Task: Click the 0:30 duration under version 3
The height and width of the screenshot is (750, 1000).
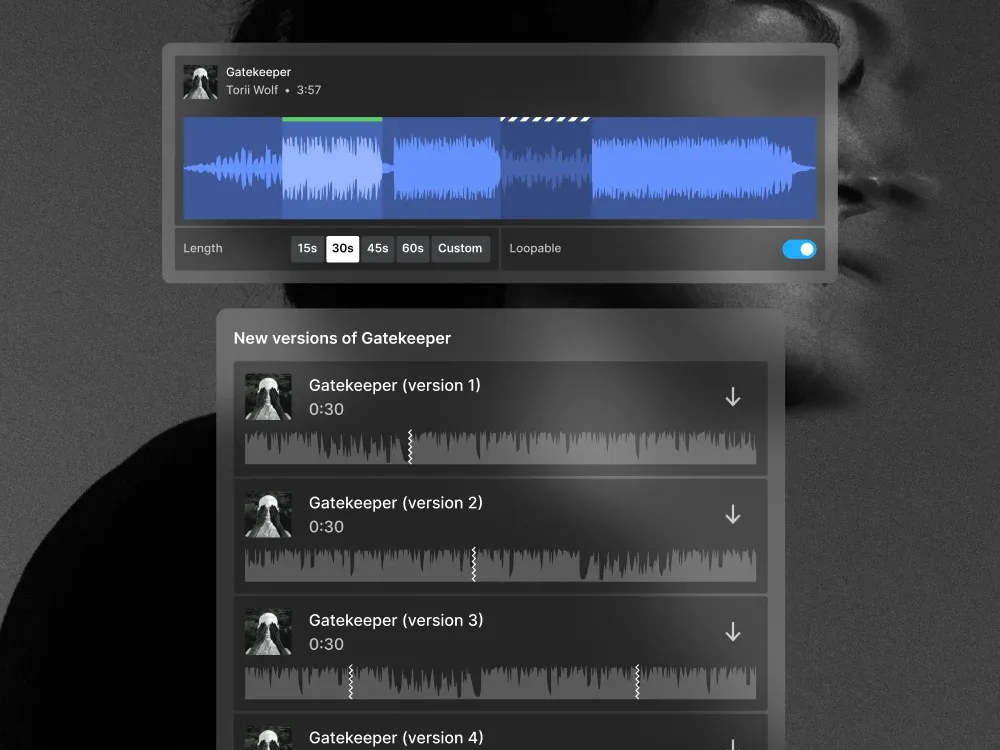Action: click(327, 644)
